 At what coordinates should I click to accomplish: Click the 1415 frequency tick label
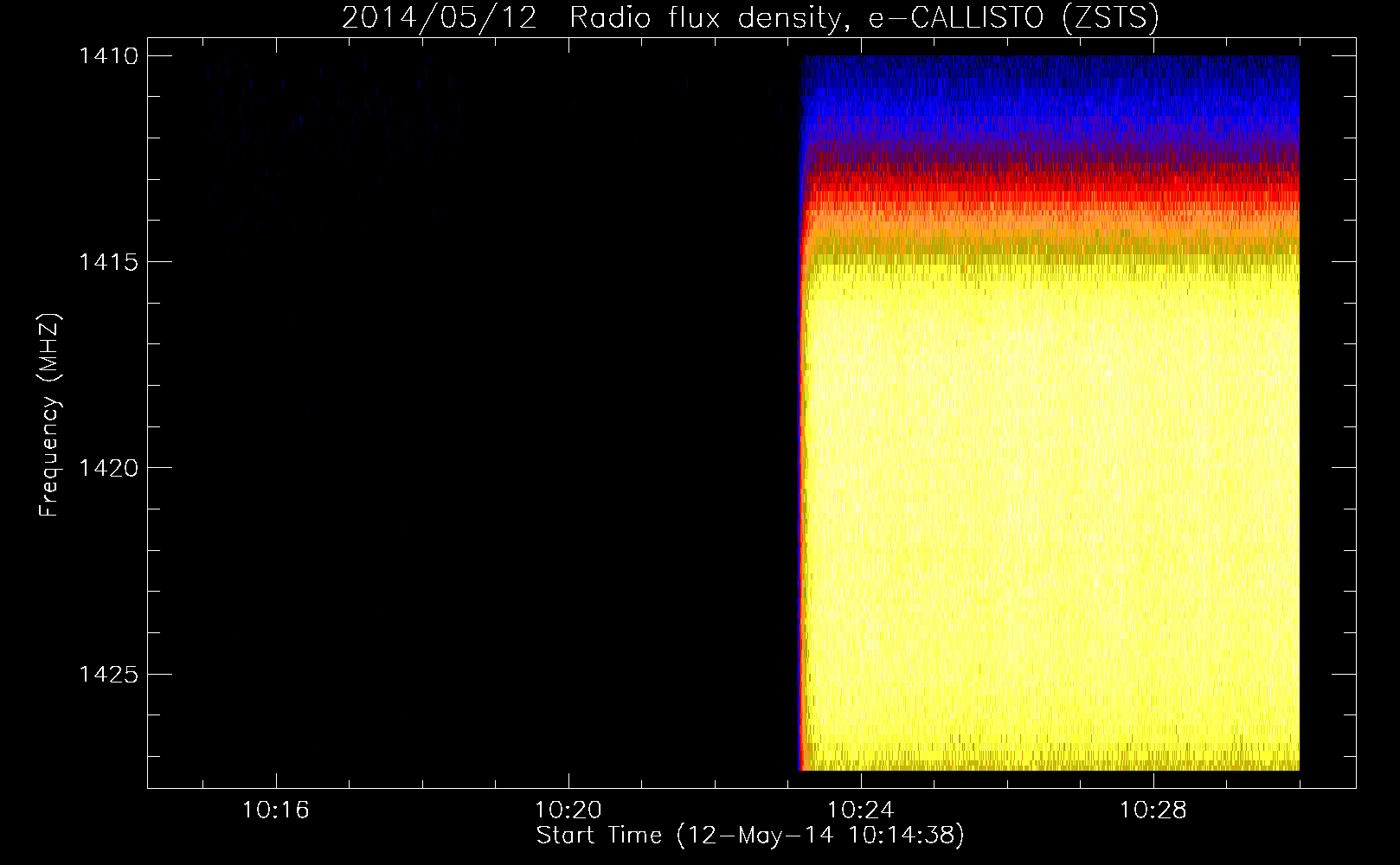[x=108, y=262]
